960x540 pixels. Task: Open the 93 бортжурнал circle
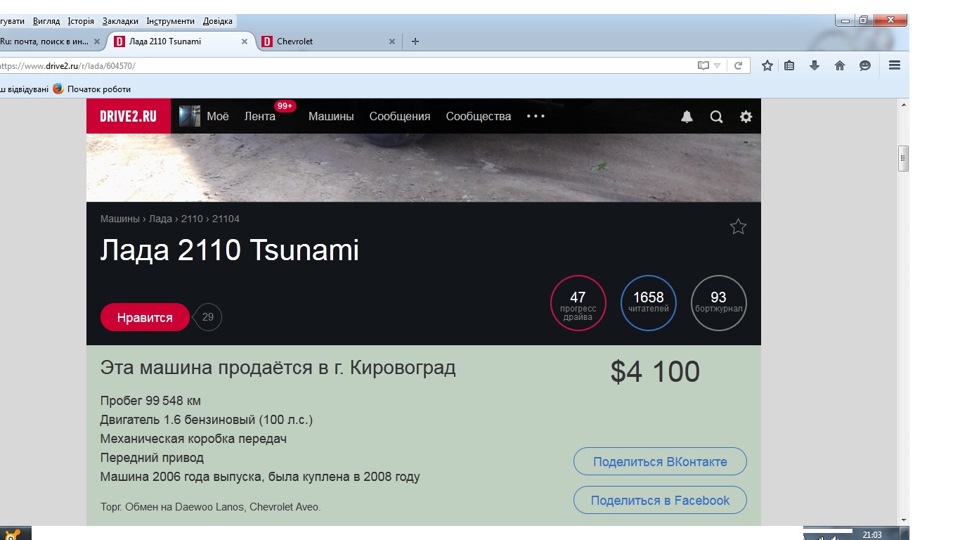click(719, 303)
